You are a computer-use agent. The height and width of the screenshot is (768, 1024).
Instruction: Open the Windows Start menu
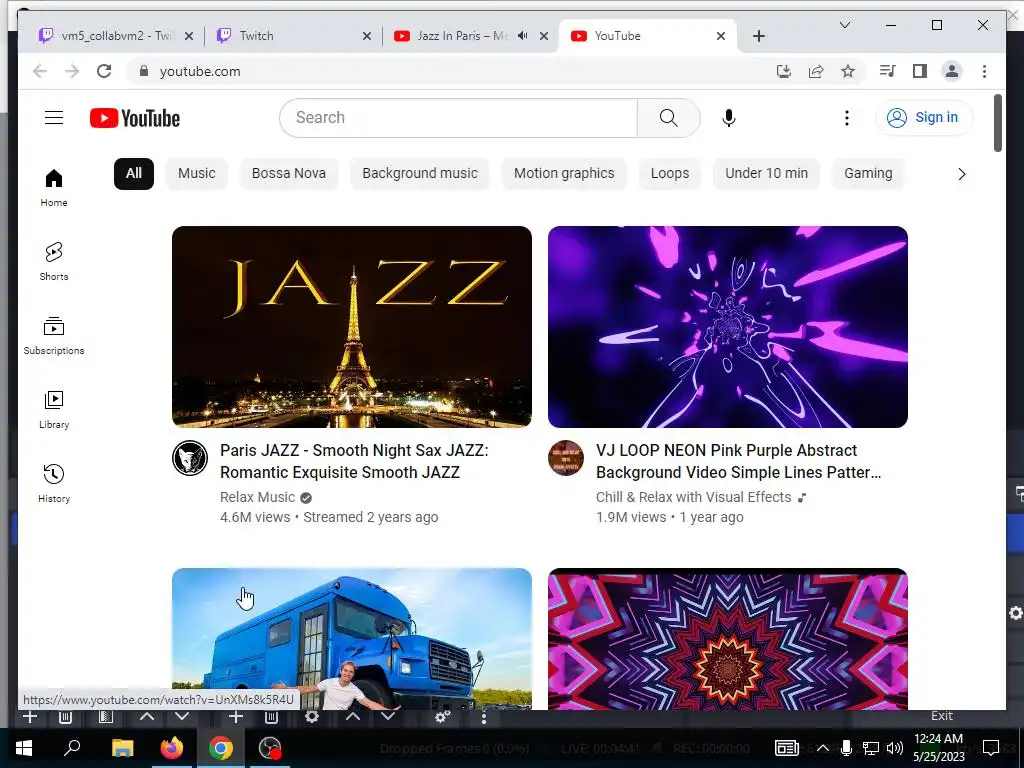click(x=24, y=748)
